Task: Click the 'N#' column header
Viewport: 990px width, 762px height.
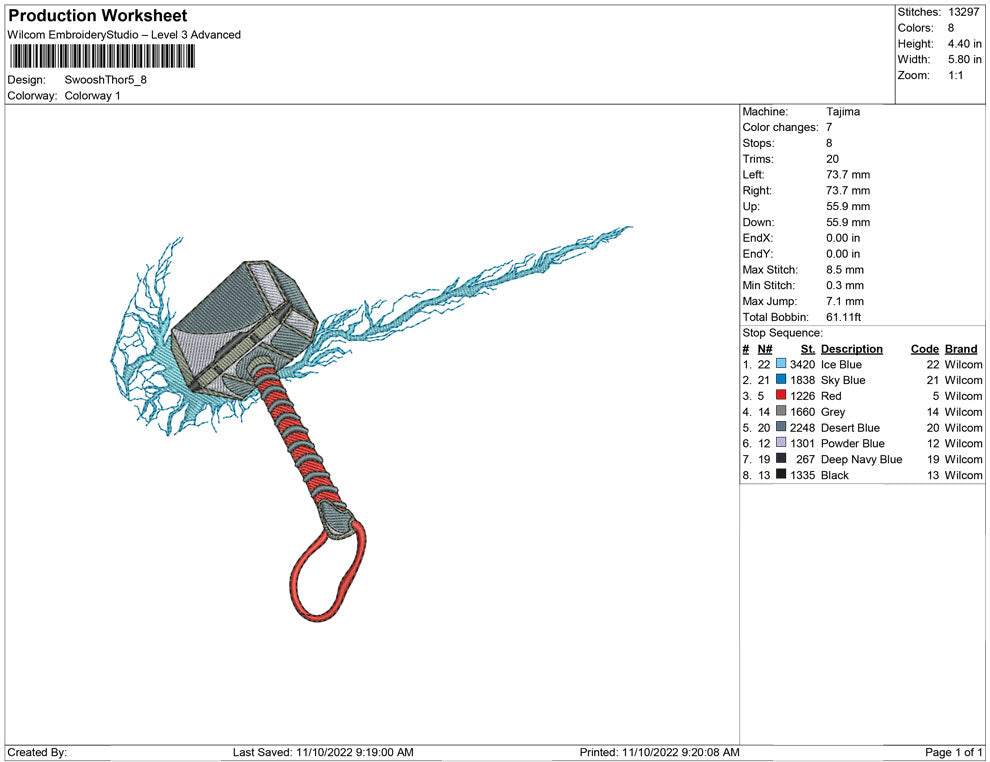Action: click(765, 349)
